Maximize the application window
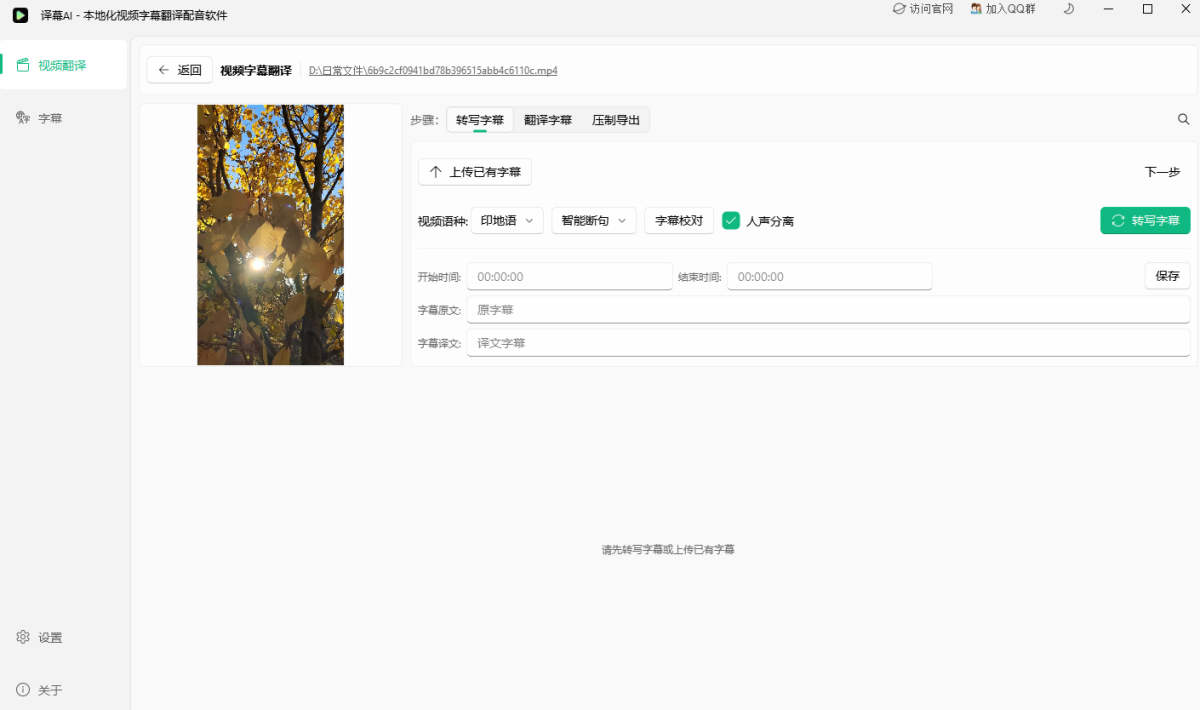Screen dimensions: 1200x710 click(x=1147, y=9)
